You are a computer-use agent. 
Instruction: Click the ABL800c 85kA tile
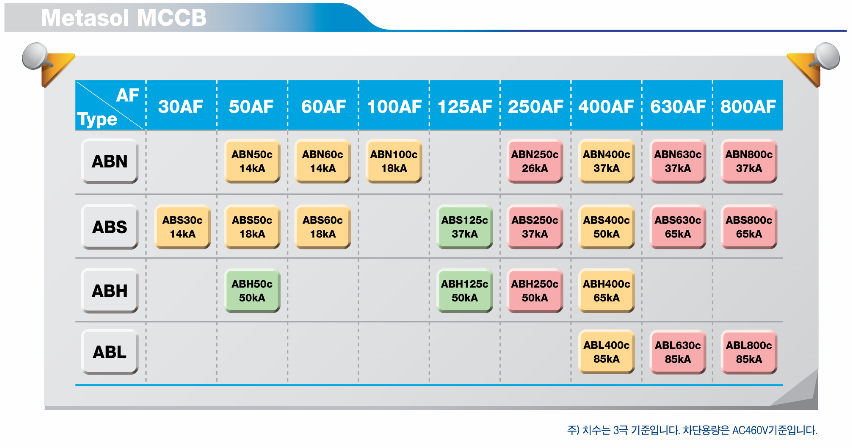click(749, 352)
